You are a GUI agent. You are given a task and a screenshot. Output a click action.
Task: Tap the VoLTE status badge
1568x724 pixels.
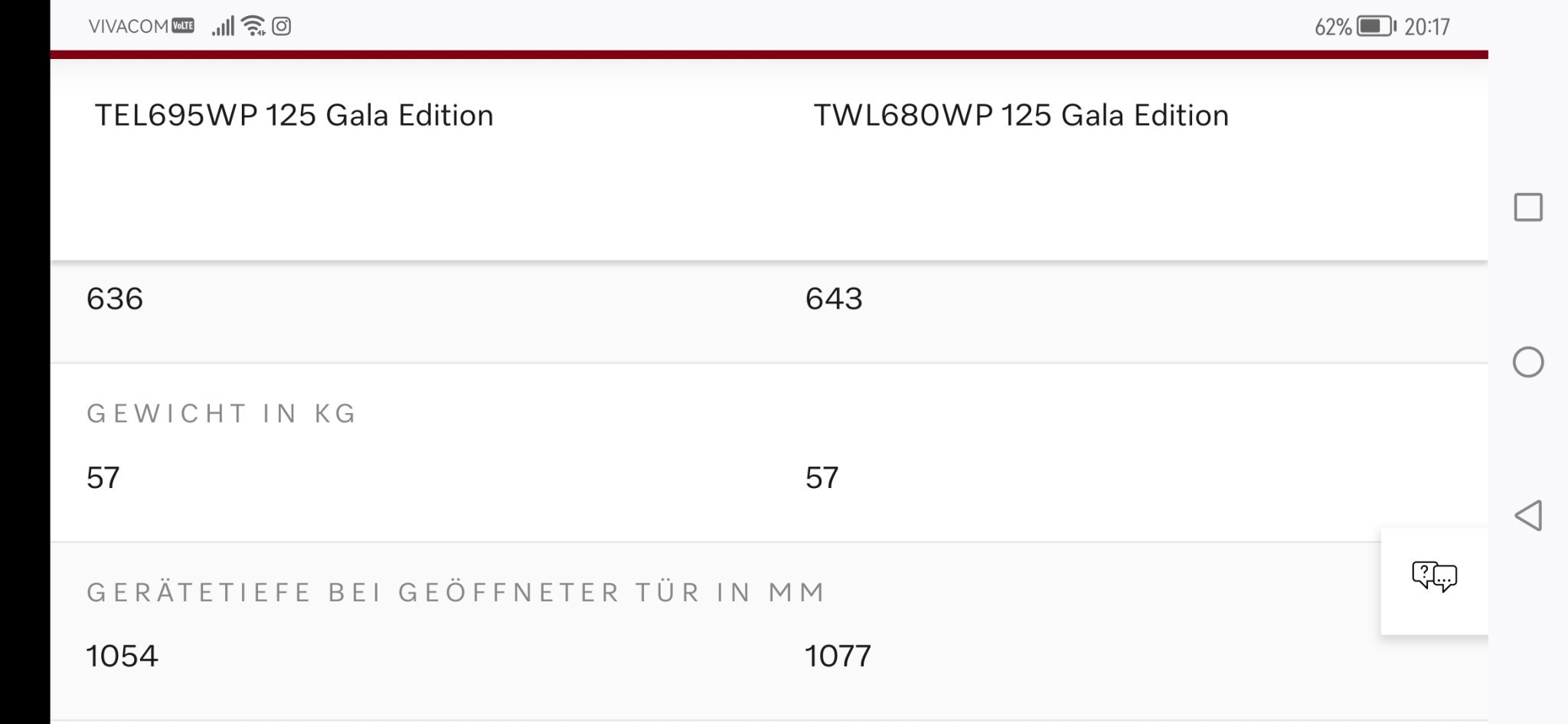(x=183, y=26)
